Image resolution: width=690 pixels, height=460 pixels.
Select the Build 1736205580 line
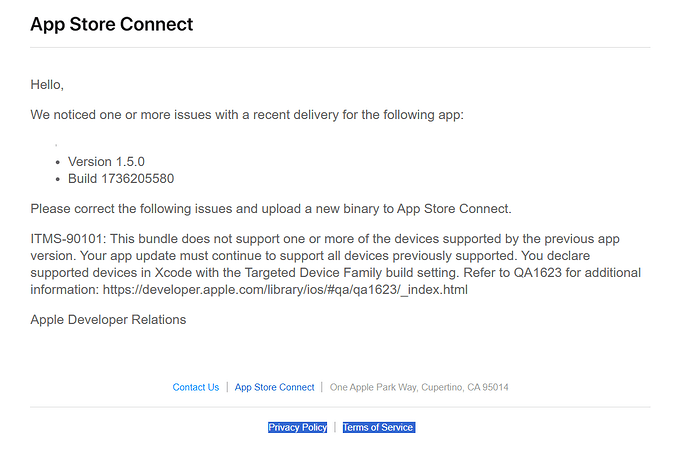(x=121, y=179)
